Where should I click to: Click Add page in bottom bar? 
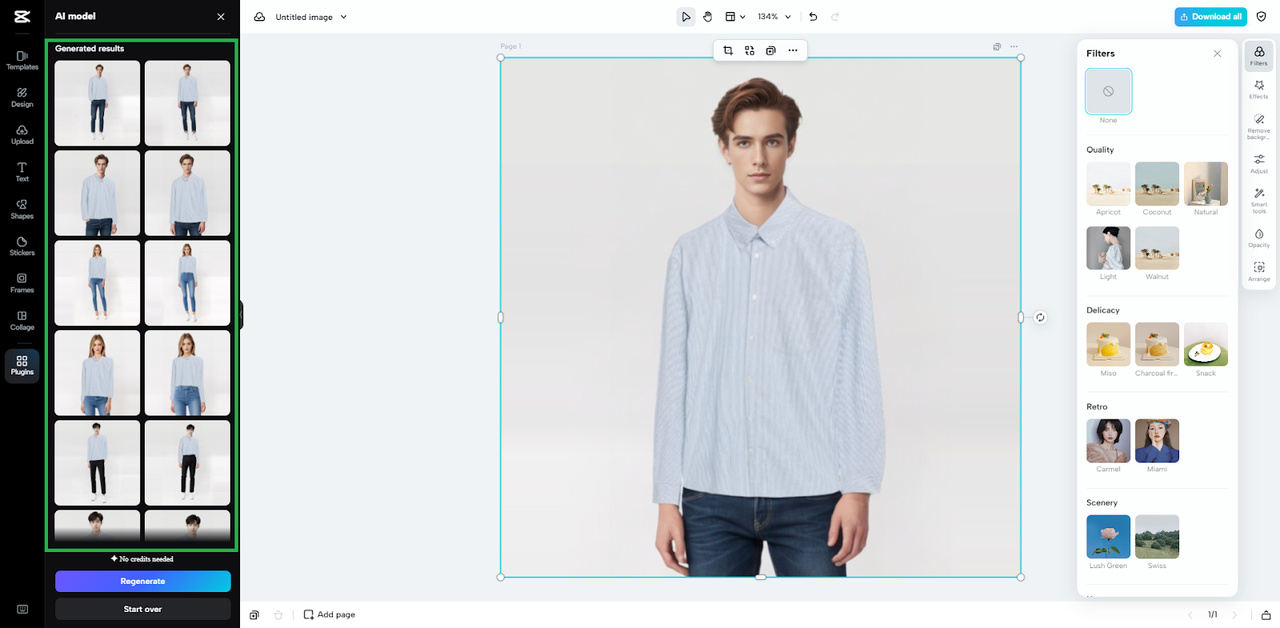329,615
